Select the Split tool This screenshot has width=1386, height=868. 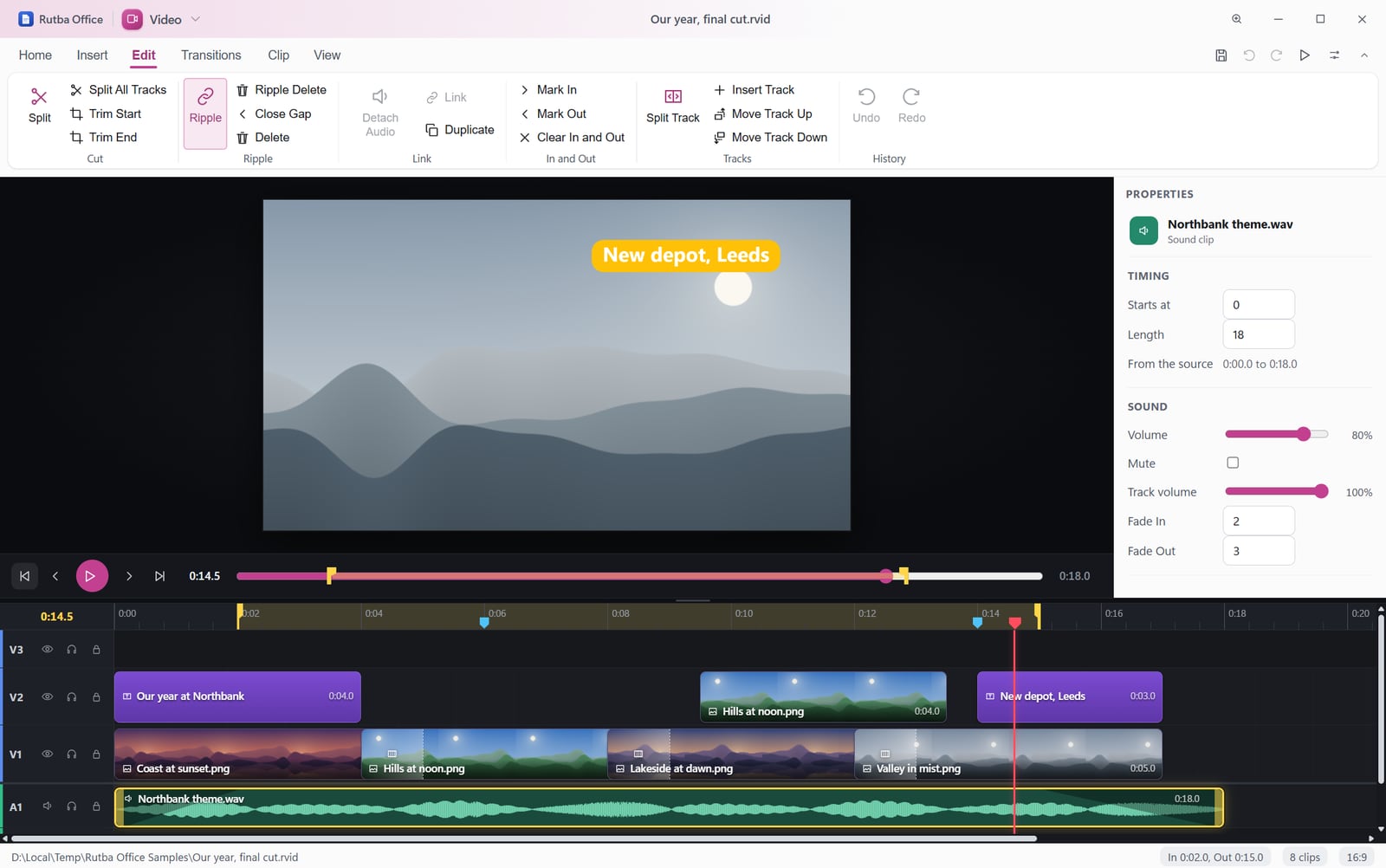tap(39, 107)
